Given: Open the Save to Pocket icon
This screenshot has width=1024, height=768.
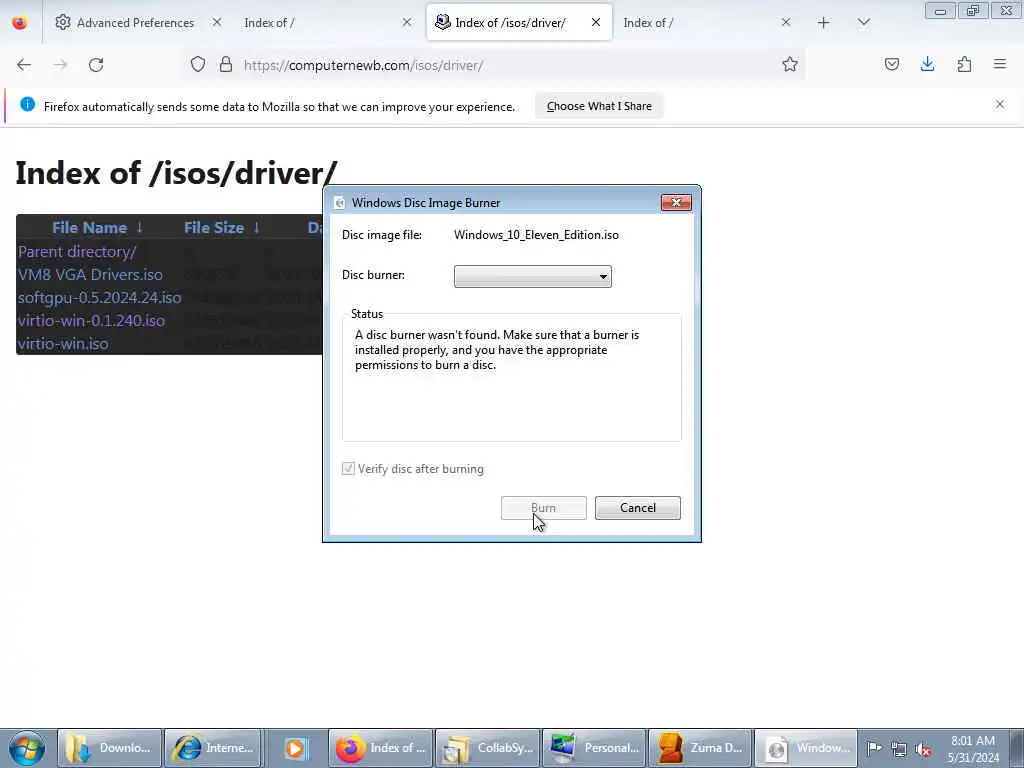Looking at the screenshot, I should click(x=892, y=64).
